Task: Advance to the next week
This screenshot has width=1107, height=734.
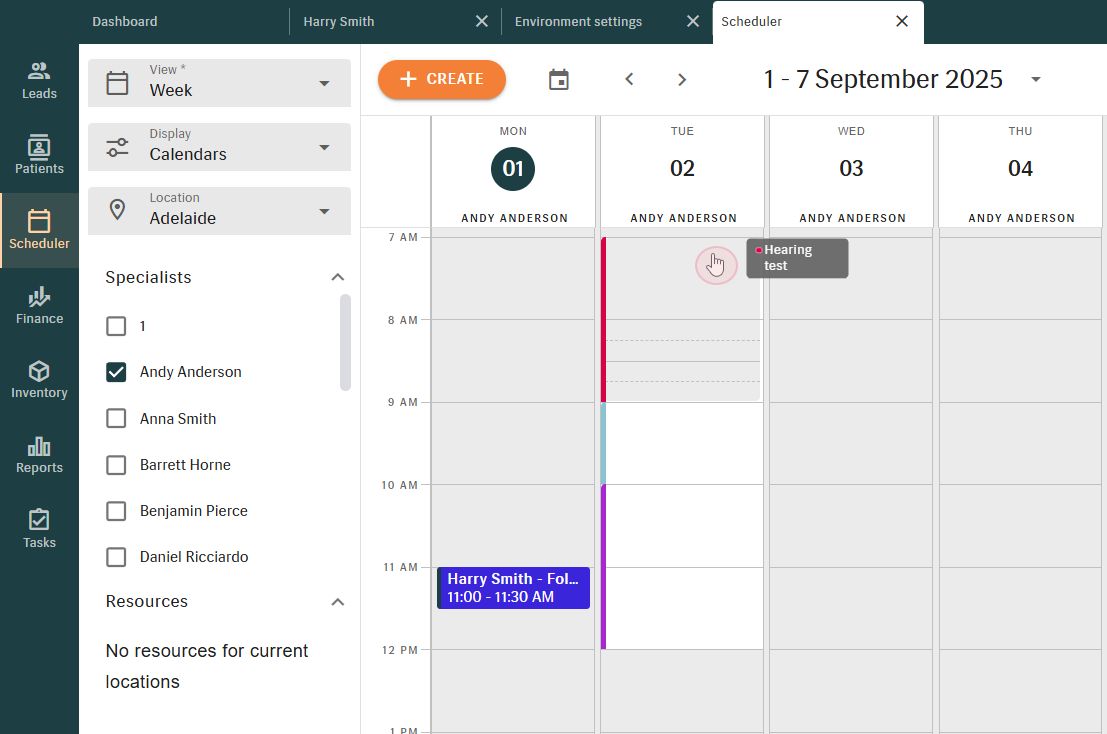Action: pos(682,80)
